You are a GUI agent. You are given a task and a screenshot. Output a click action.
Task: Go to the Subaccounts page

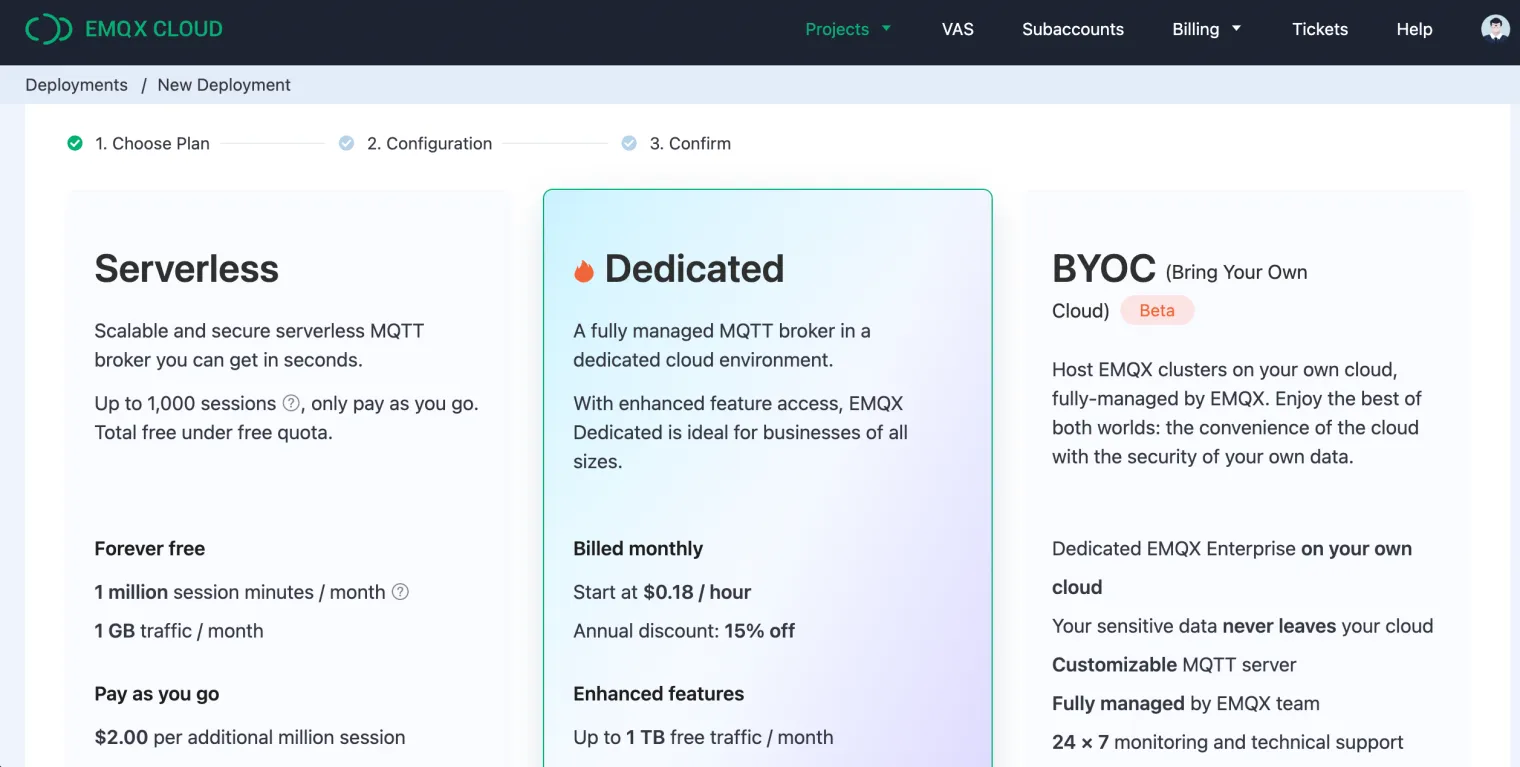(x=1072, y=29)
